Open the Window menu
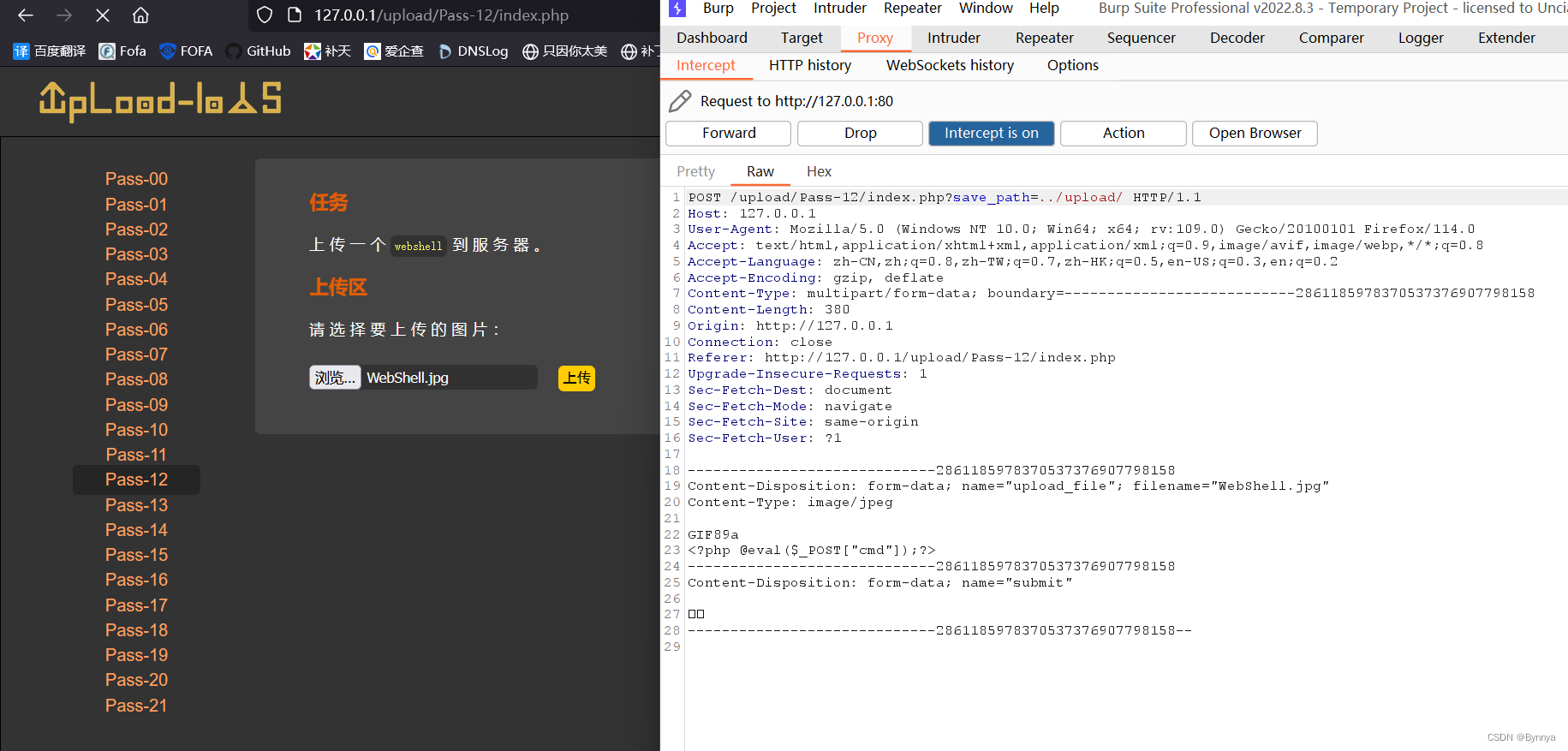1568x751 pixels. click(986, 9)
